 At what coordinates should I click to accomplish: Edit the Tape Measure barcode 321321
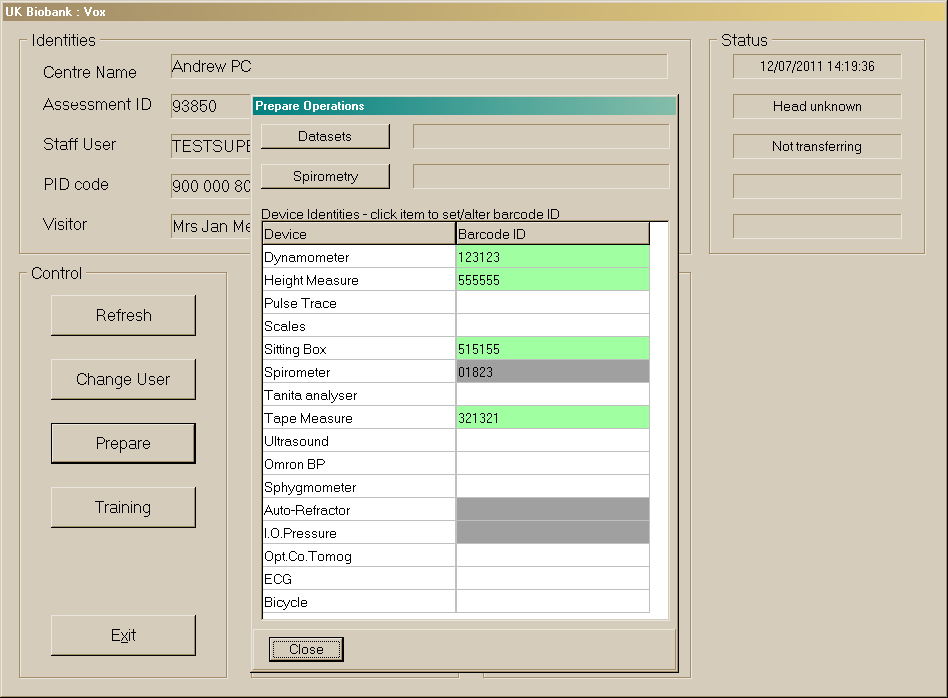point(552,418)
